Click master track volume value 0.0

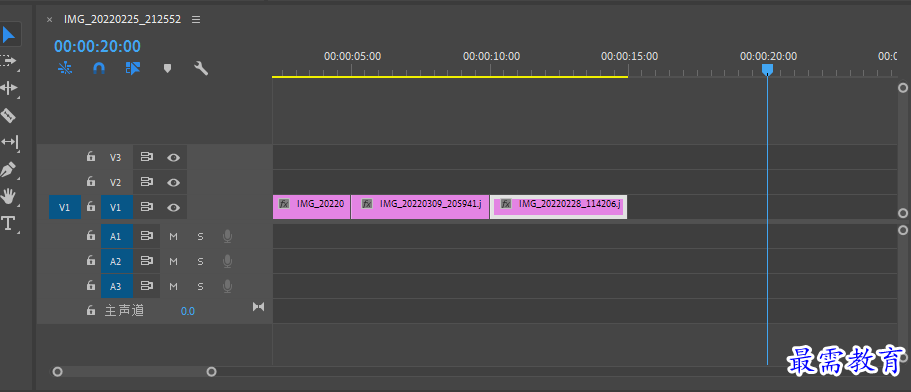(x=188, y=311)
